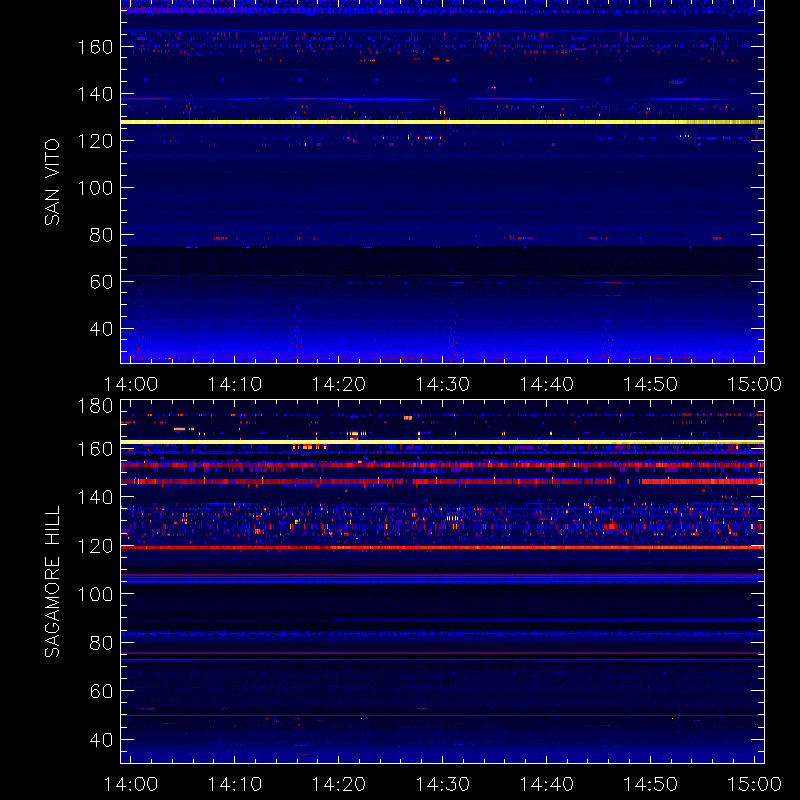
Task: Select the 80 tick label on Sagamore Hill axis
Action: point(101,643)
